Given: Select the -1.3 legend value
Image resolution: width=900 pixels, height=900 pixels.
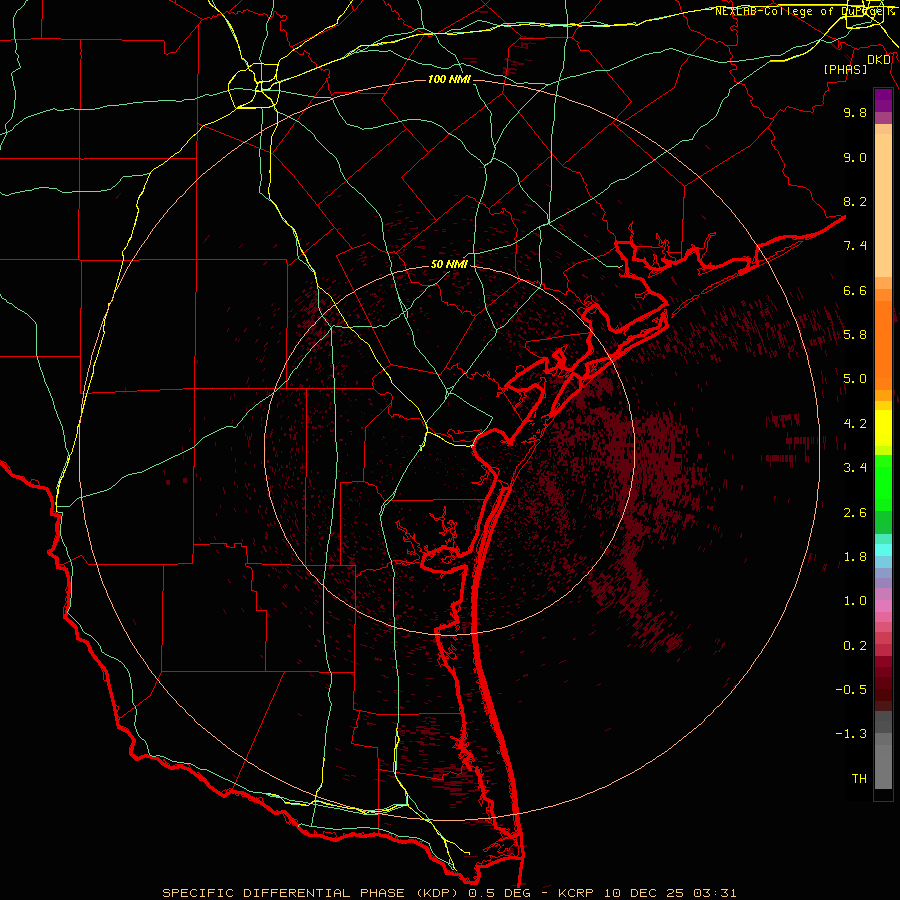Looking at the screenshot, I should (x=851, y=734).
